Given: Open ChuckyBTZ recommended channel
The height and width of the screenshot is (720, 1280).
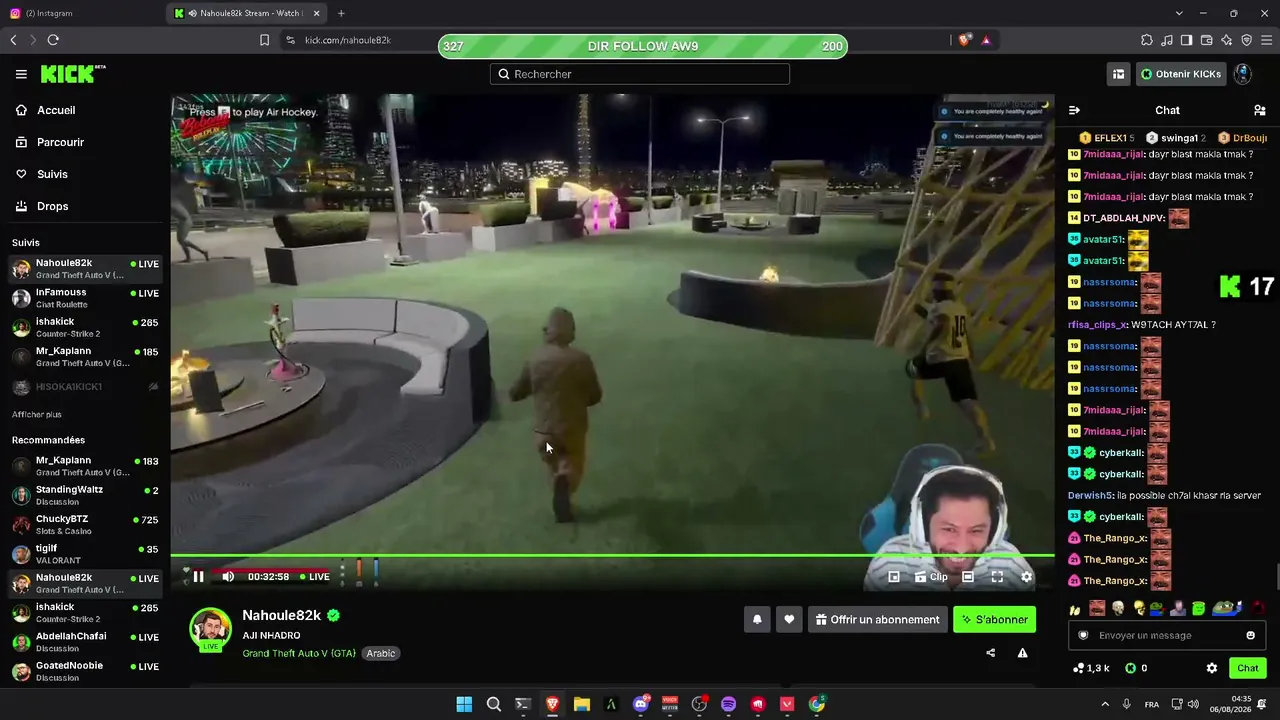Looking at the screenshot, I should 85,524.
